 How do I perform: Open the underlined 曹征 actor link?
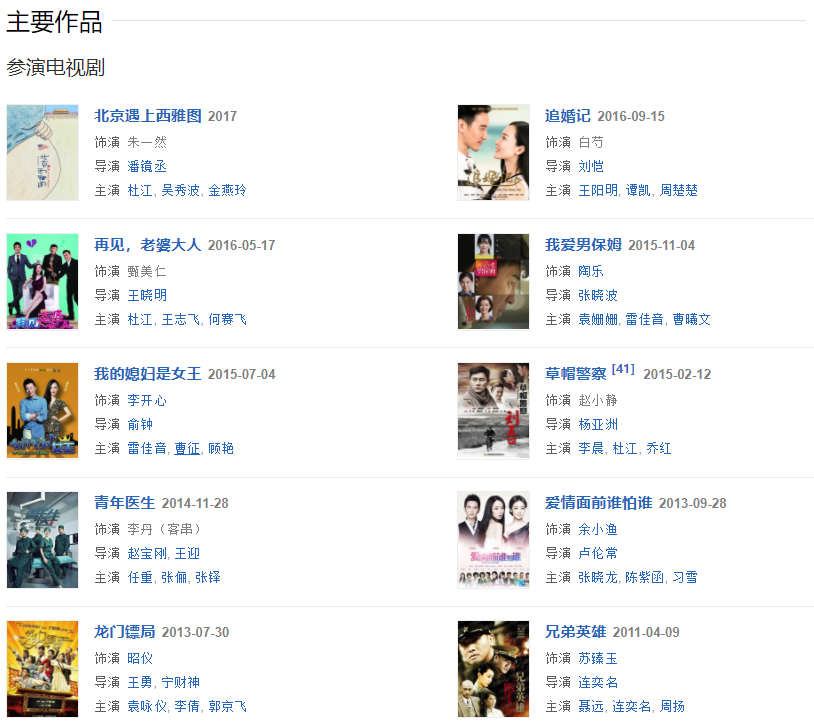(187, 448)
